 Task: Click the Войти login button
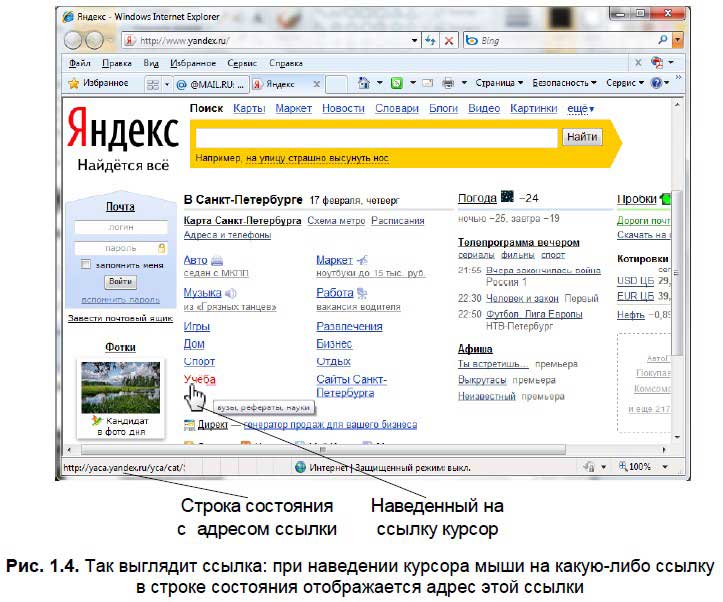[x=120, y=282]
